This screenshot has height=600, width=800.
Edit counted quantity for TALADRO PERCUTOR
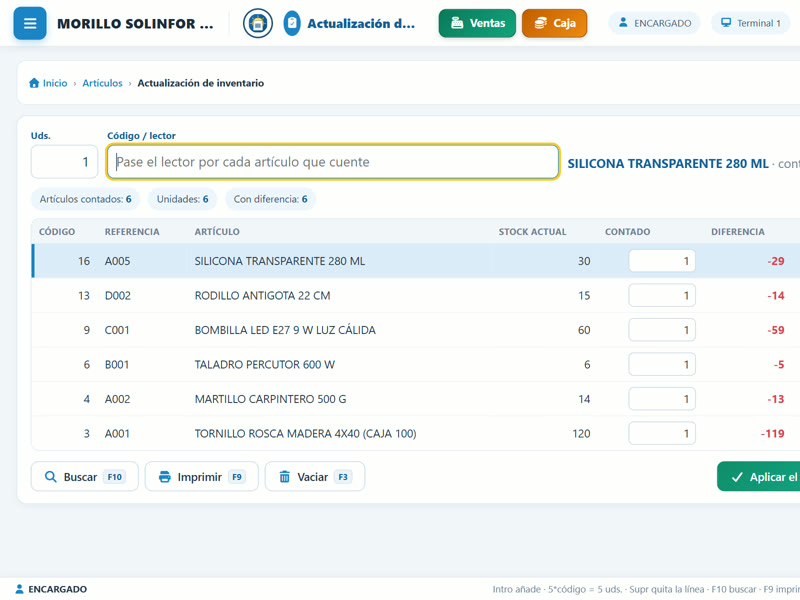662,364
